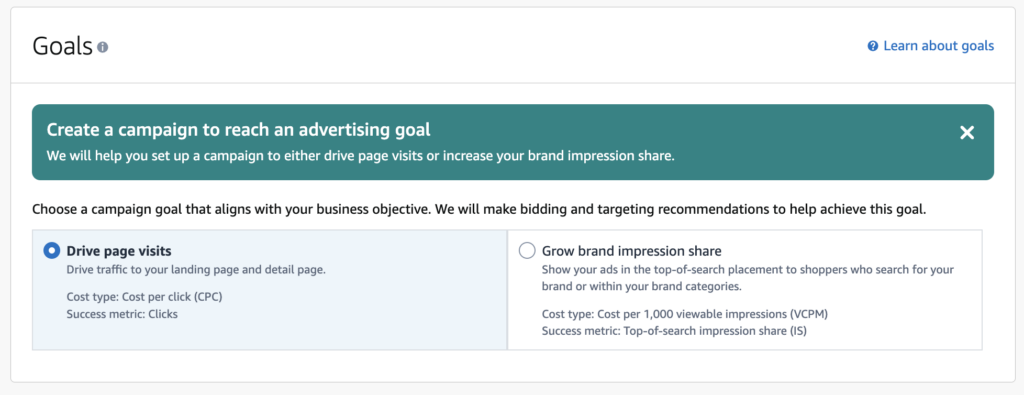The height and width of the screenshot is (395, 1024).
Task: Click the banner subtitle about brand impression share
Action: 360,157
